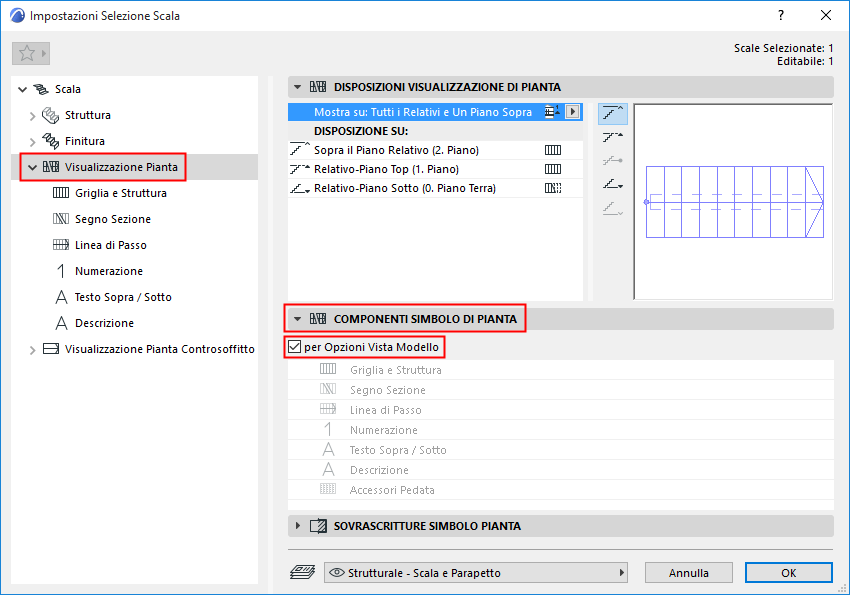
Task: Click the Controsoffitto ceiling icon in tree
Action: [x=51, y=349]
